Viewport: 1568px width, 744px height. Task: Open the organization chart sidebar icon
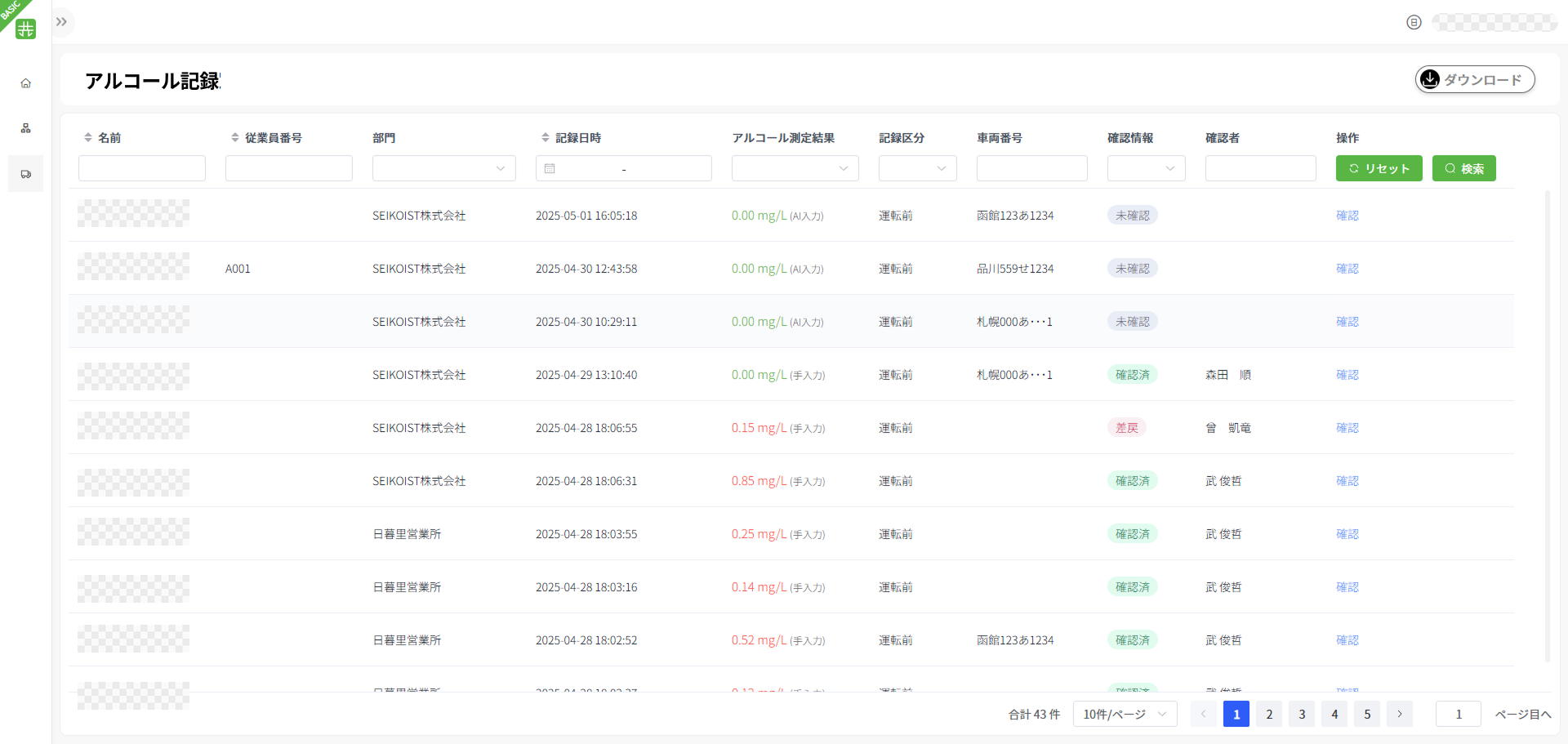point(26,128)
